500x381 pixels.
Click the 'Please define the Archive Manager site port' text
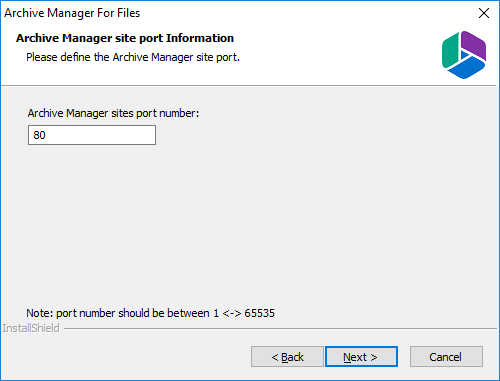click(x=133, y=57)
